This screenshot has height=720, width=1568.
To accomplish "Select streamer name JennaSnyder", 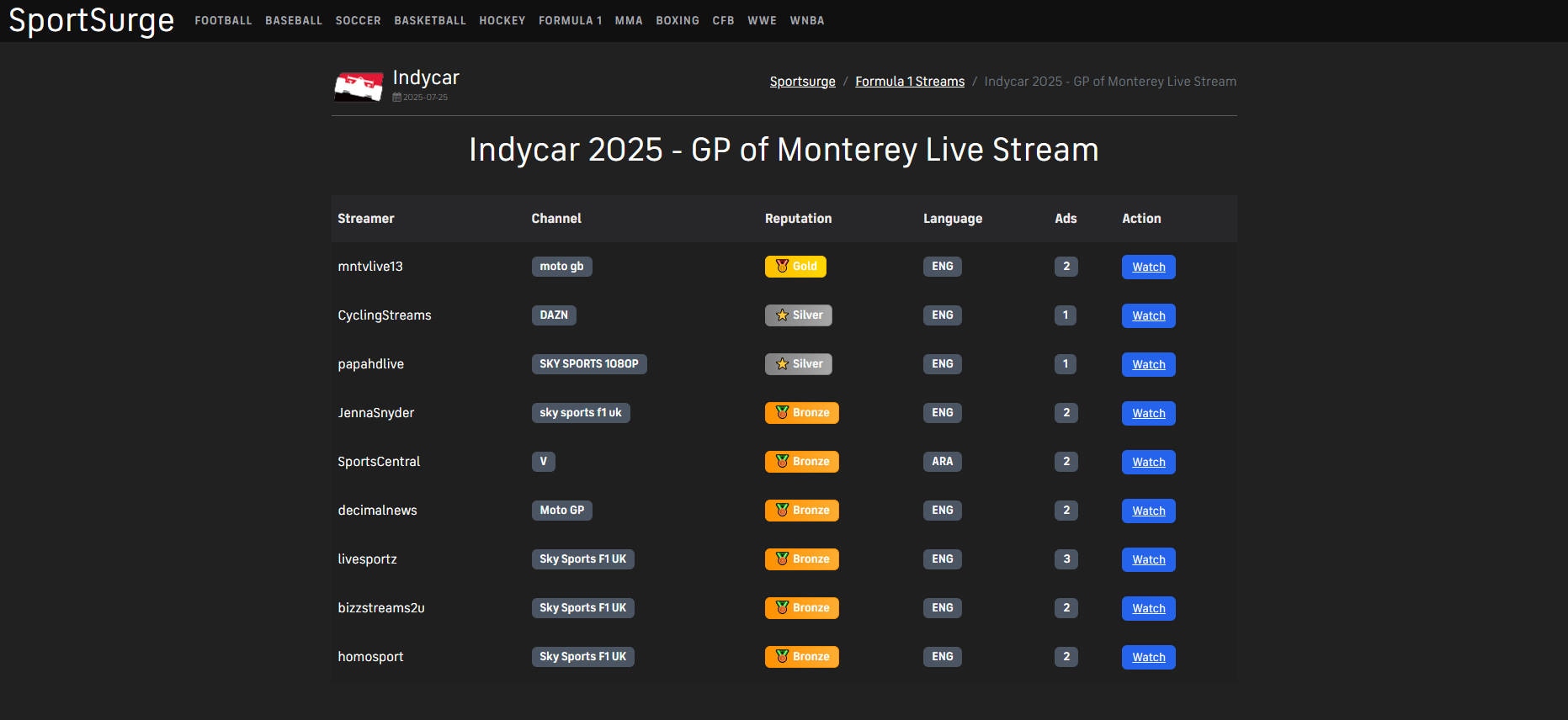I will (376, 413).
